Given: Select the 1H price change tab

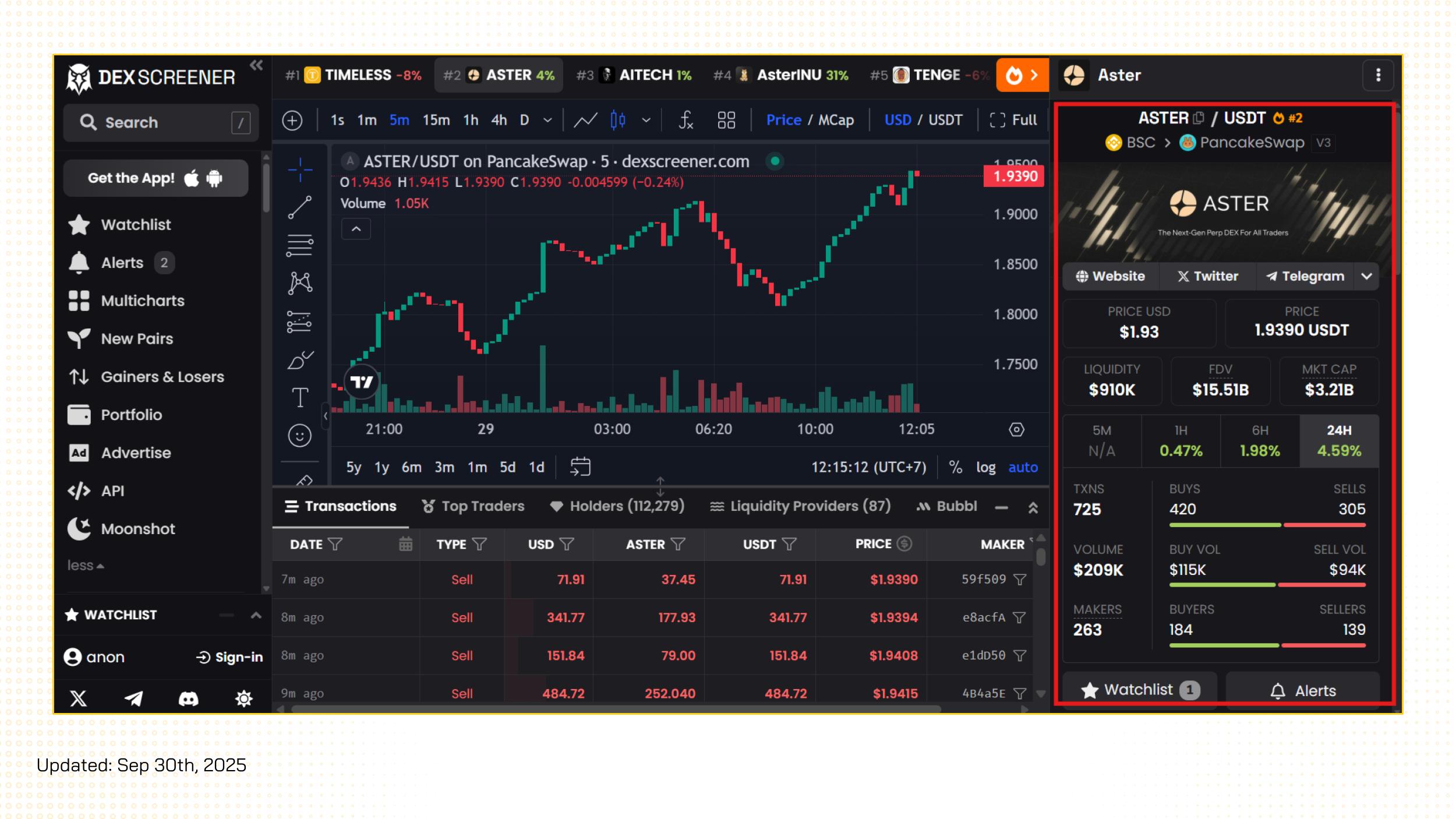Looking at the screenshot, I should click(x=1181, y=441).
